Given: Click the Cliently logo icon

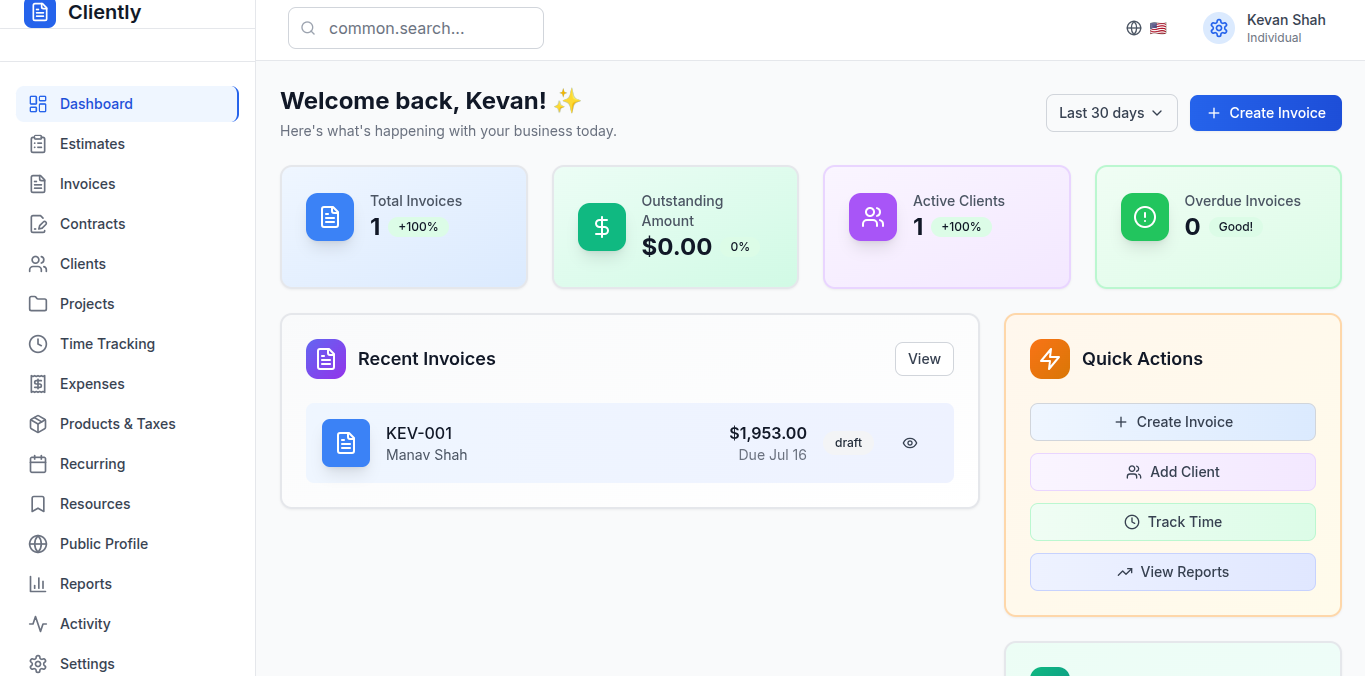Looking at the screenshot, I should 39,12.
